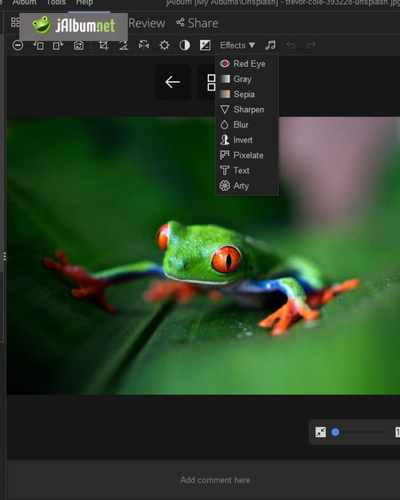Image resolution: width=400 pixels, height=500 pixels.
Task: Select Blur in the effects list
Action: tap(247, 125)
